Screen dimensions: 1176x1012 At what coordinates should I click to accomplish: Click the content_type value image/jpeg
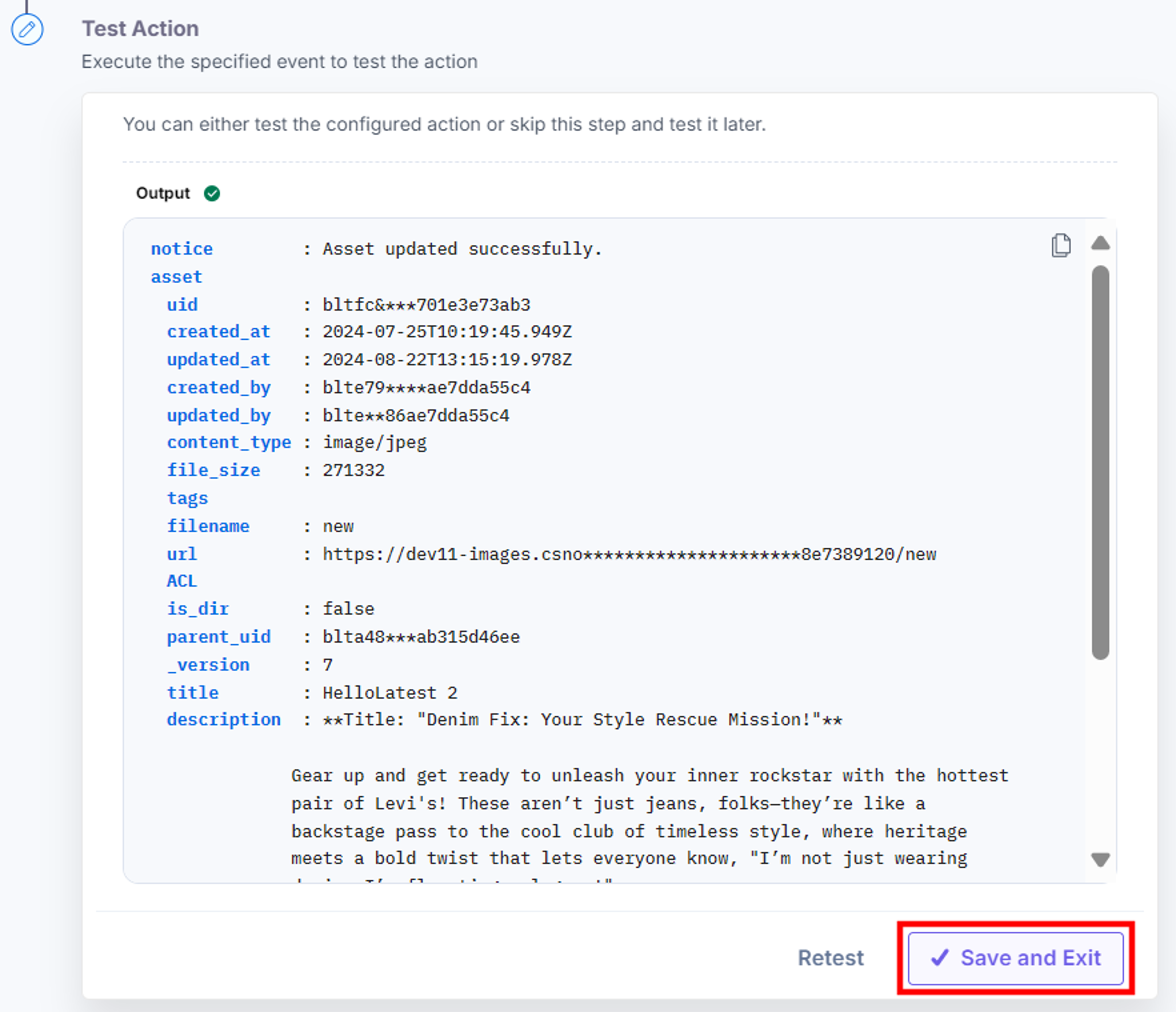(375, 443)
